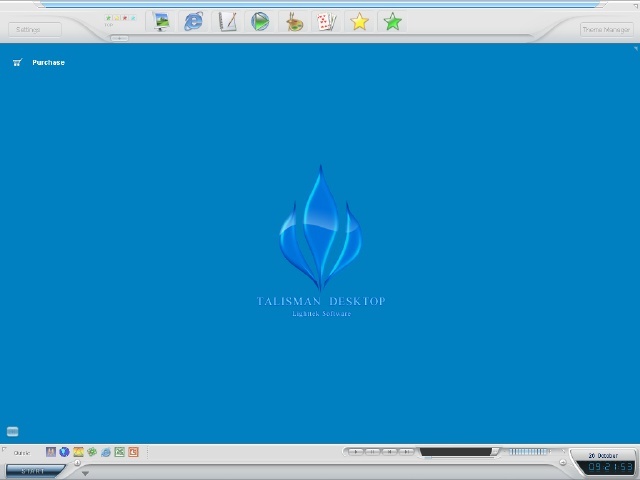This screenshot has width=640, height=480.
Task: Open the playing cards game icon
Action: click(x=327, y=22)
